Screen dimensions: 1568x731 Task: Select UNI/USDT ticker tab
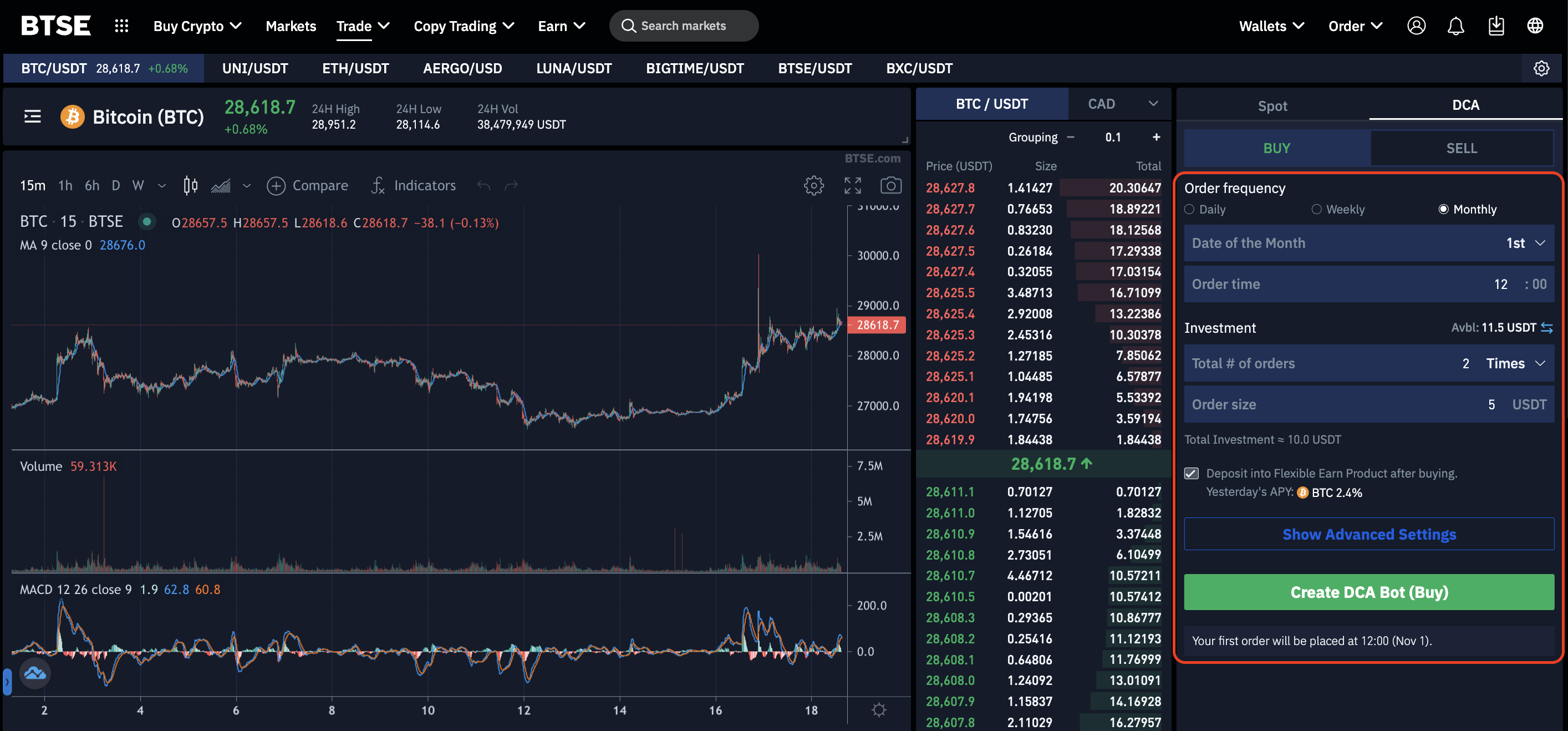(255, 68)
